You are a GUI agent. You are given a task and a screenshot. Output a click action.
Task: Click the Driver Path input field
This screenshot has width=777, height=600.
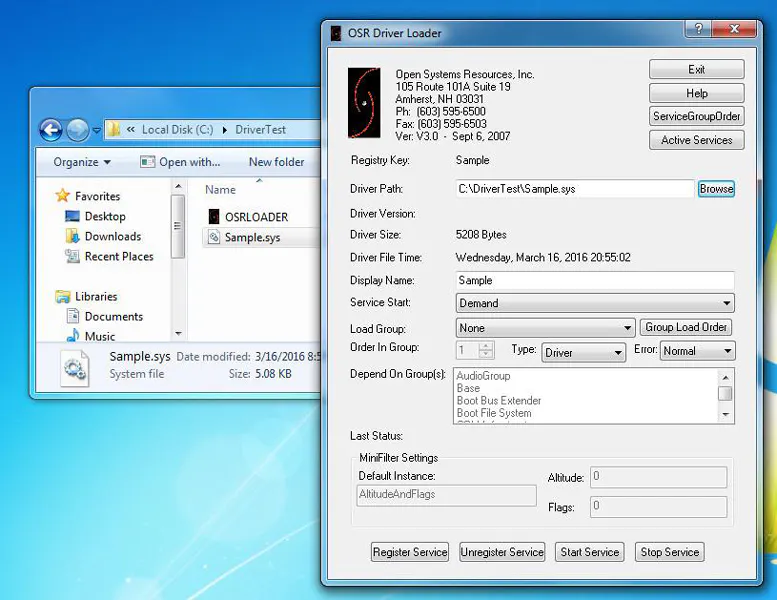pyautogui.click(x=575, y=189)
